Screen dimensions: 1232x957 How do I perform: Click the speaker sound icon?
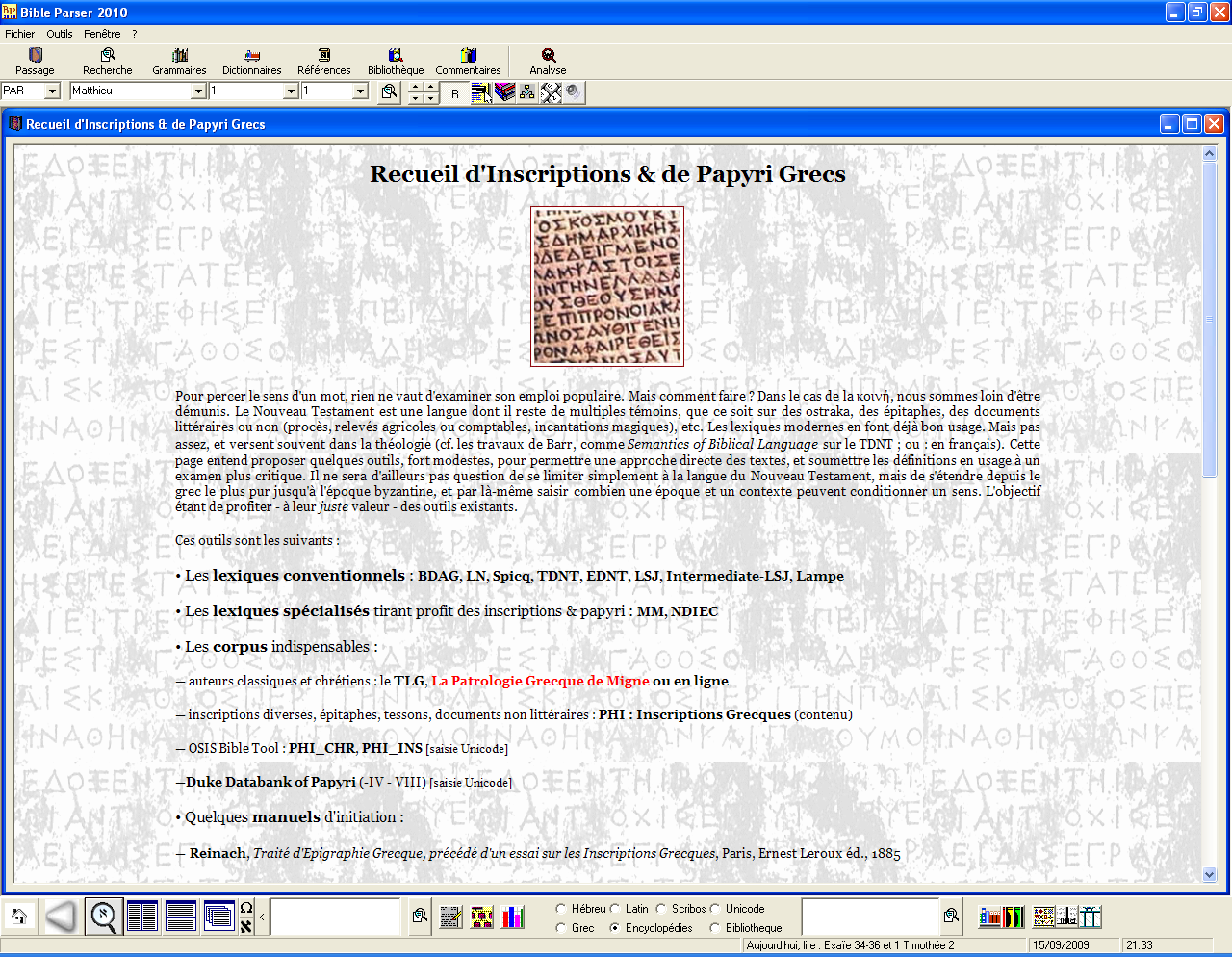574,92
